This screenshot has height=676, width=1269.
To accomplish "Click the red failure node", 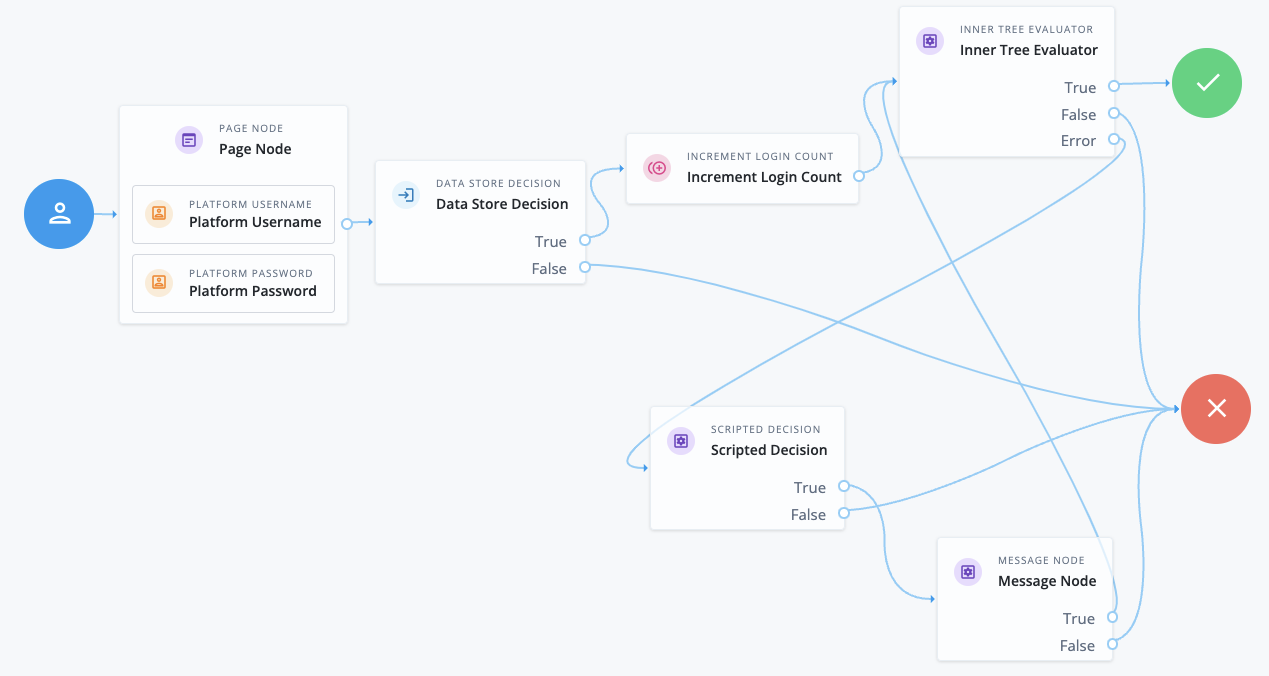I will 1215,409.
